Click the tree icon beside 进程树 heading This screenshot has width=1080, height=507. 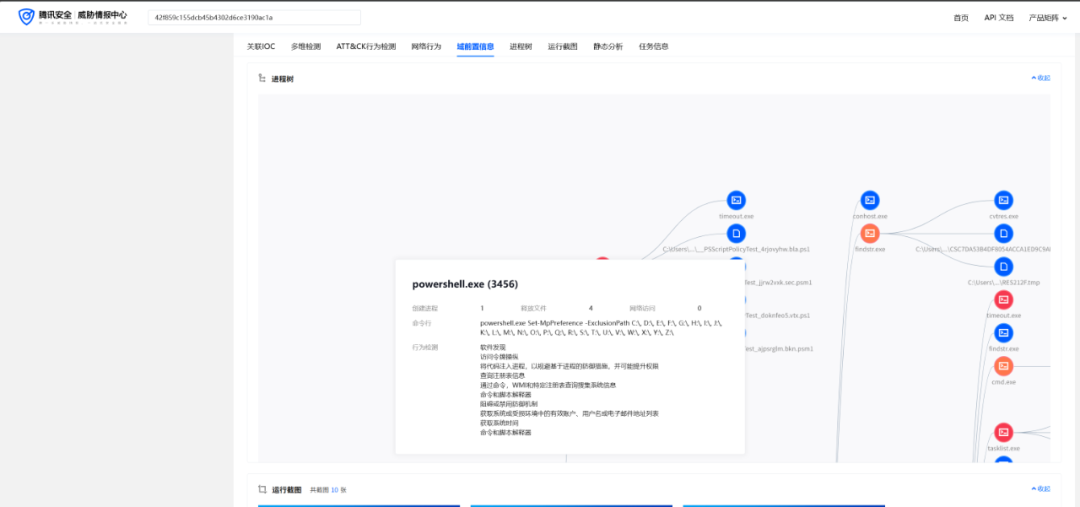[262, 79]
